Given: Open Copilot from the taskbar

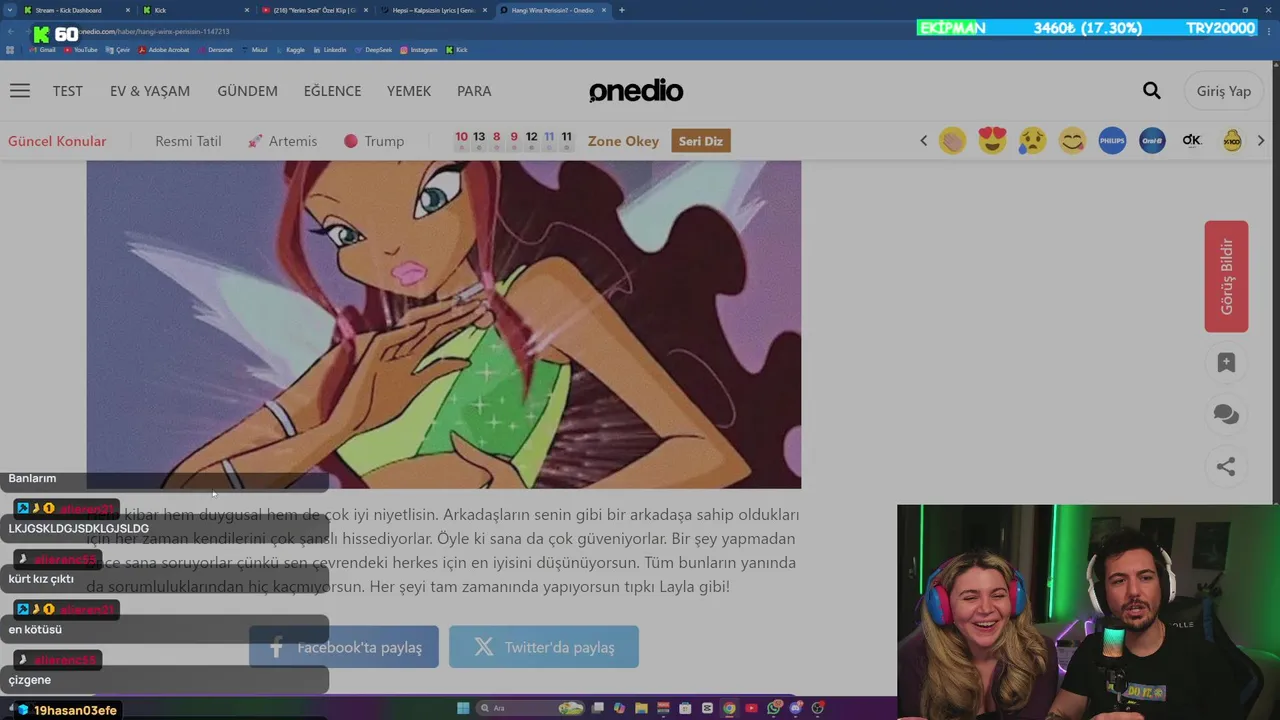Looking at the screenshot, I should pyautogui.click(x=619, y=708).
